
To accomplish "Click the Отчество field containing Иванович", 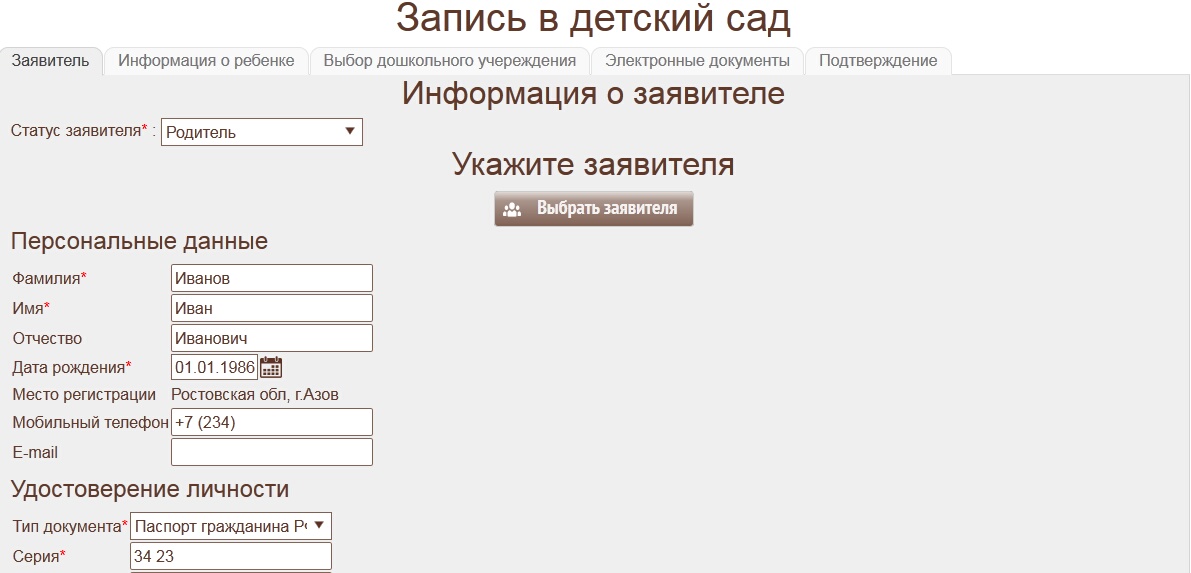I will [271, 338].
